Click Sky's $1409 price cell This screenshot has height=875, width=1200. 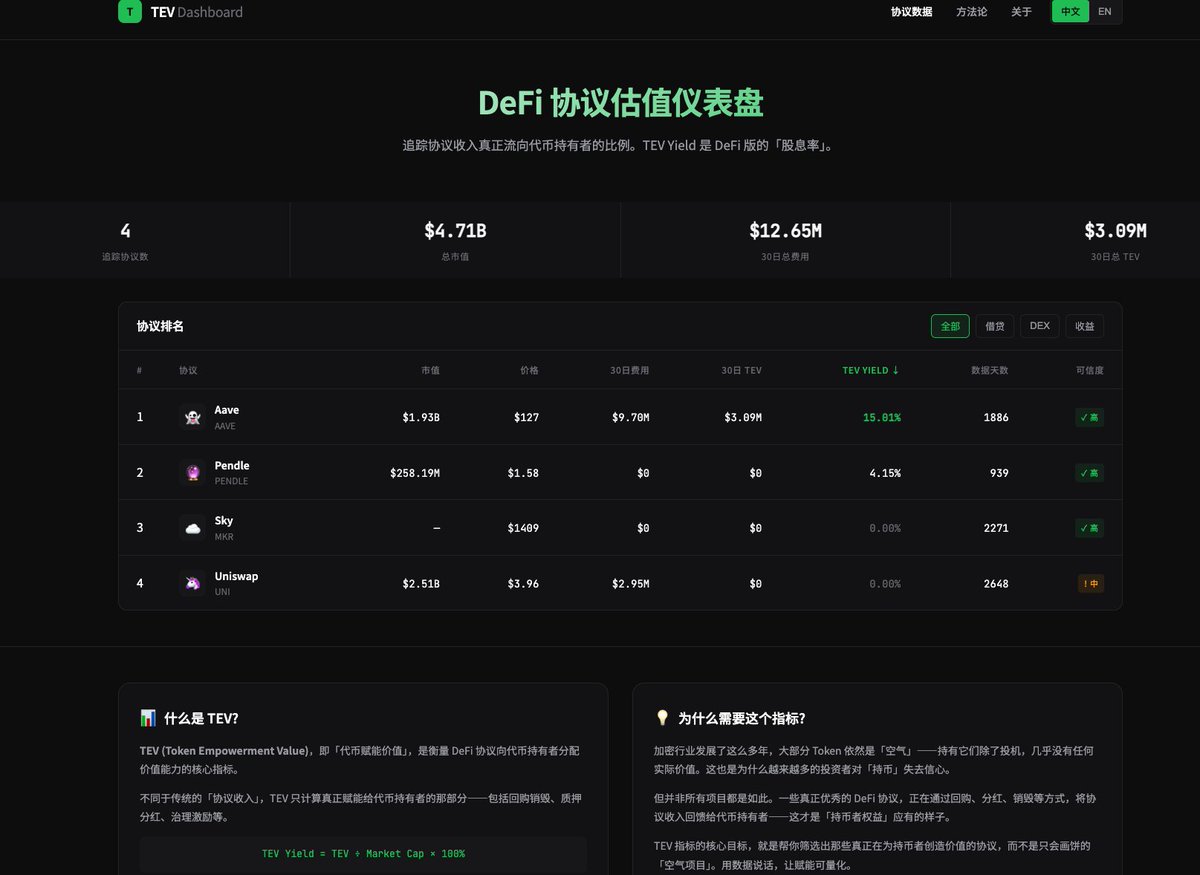click(523, 528)
